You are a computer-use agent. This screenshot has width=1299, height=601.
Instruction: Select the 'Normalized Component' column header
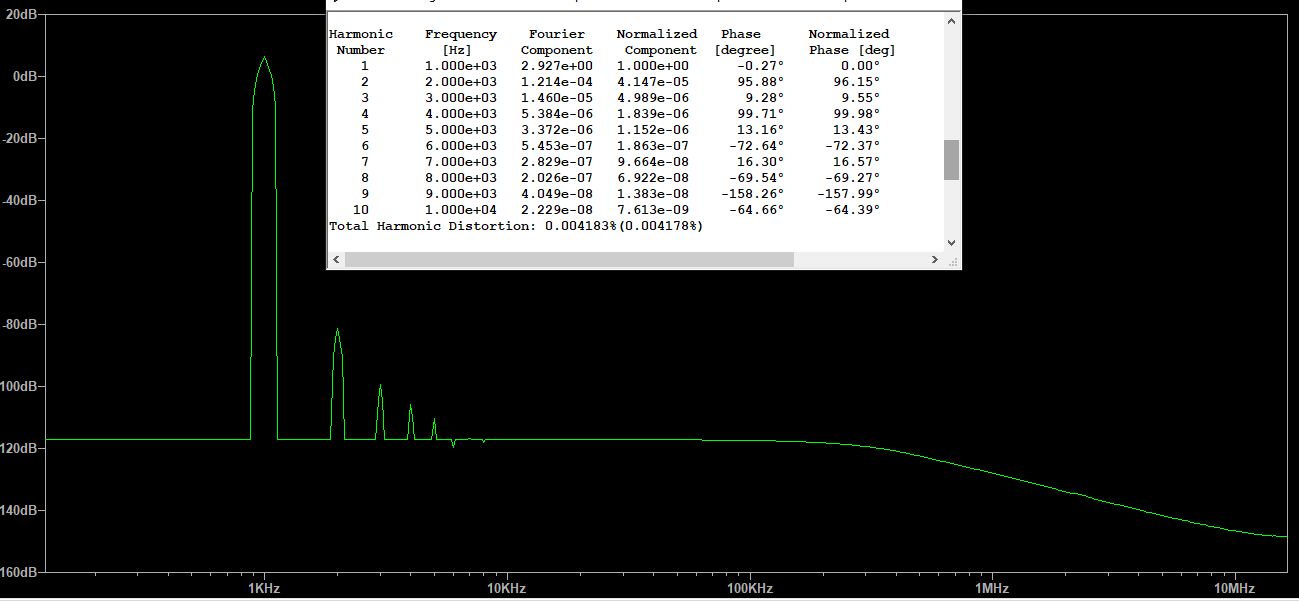[x=657, y=42]
